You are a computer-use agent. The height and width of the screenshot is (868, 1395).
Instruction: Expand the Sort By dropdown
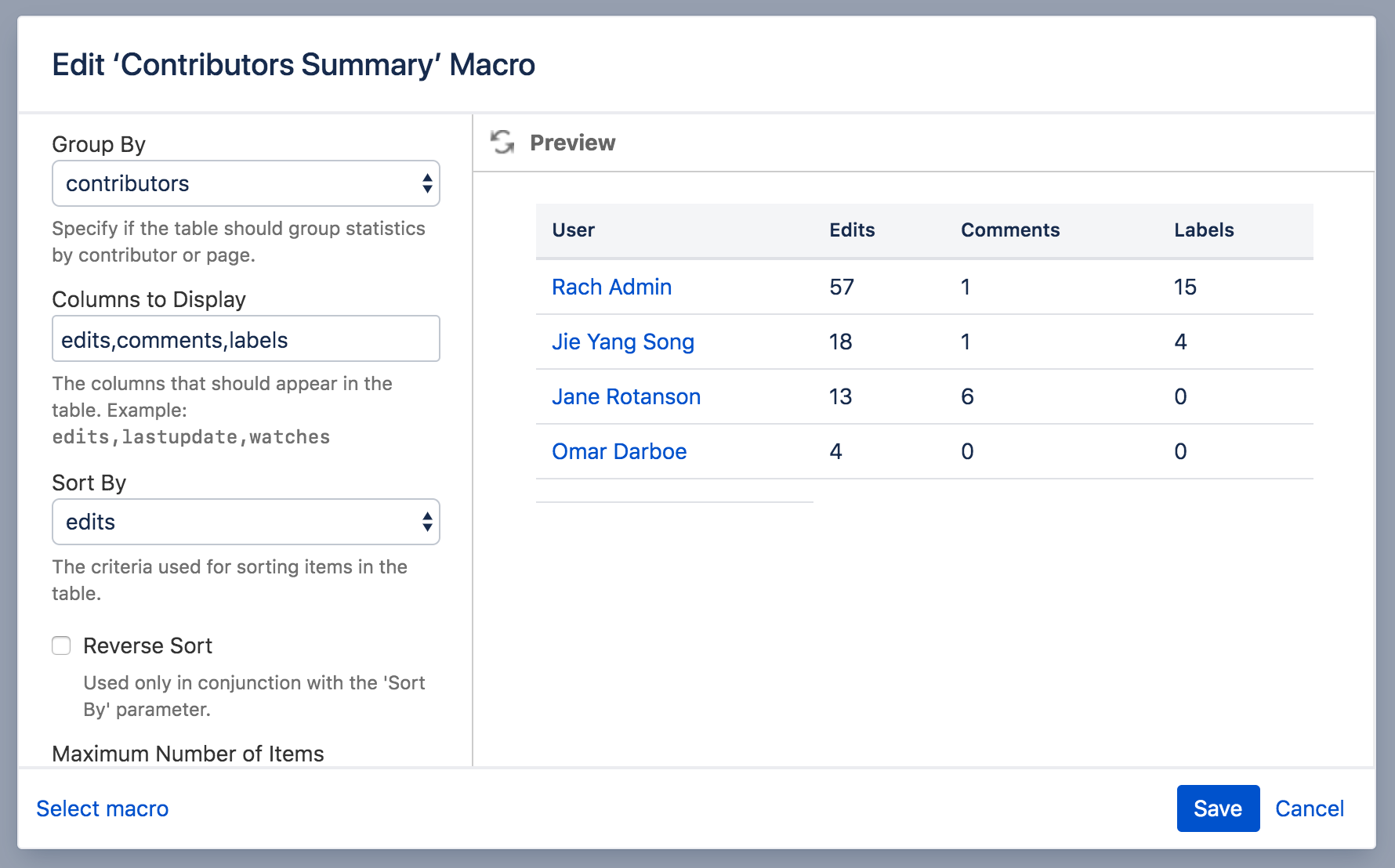click(245, 522)
